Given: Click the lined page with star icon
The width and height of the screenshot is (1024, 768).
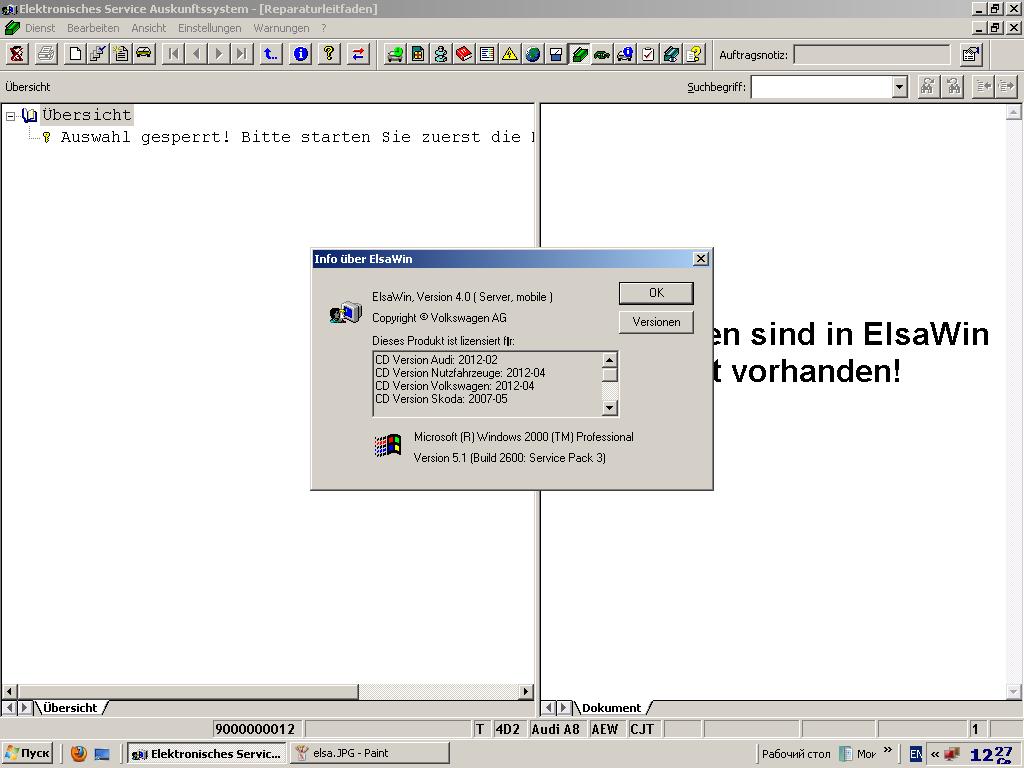Looking at the screenshot, I should pos(121,54).
